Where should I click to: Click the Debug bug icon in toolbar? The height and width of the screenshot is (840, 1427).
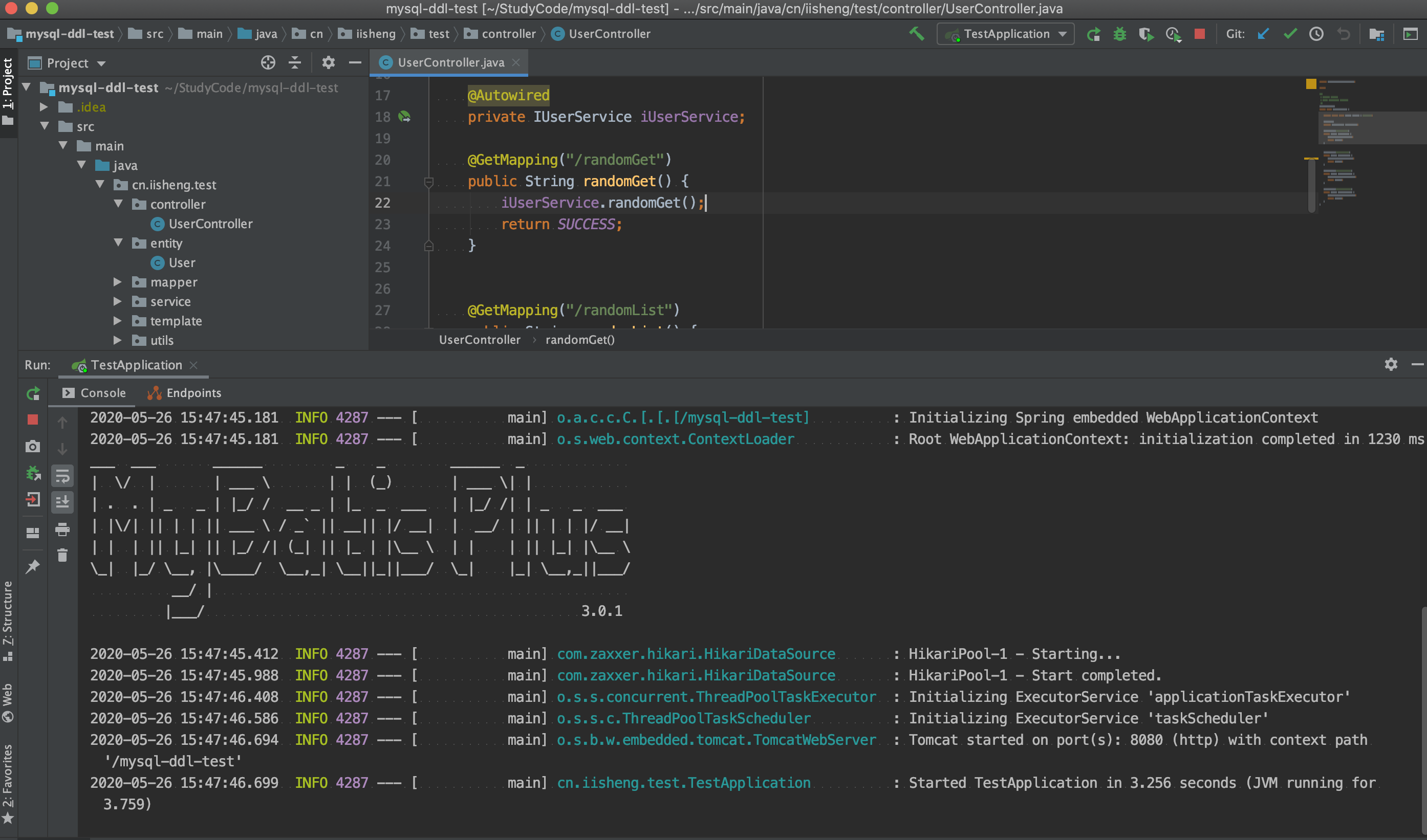click(1119, 34)
